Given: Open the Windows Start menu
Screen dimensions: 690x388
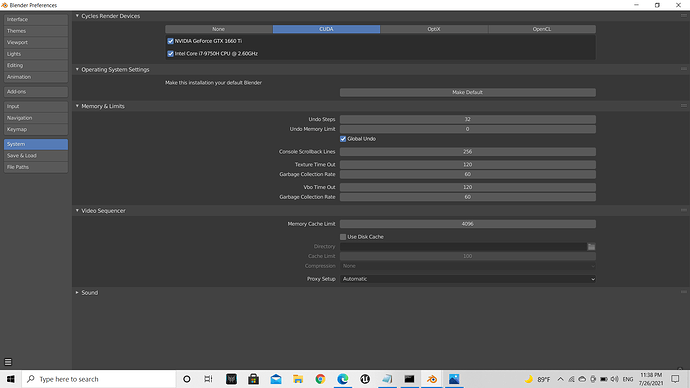Looking at the screenshot, I should (x=11, y=379).
